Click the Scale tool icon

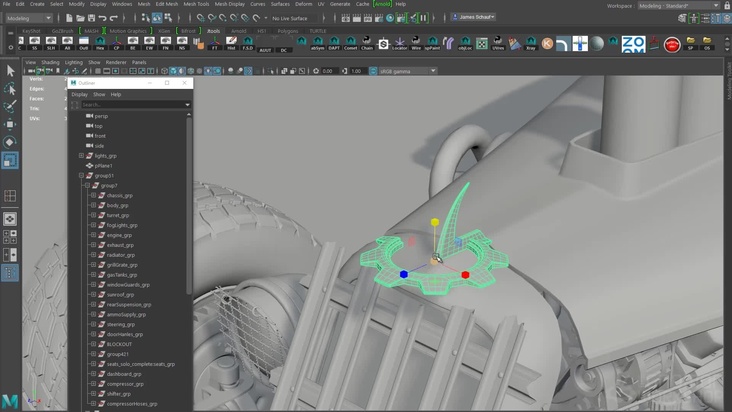pyautogui.click(x=10, y=160)
